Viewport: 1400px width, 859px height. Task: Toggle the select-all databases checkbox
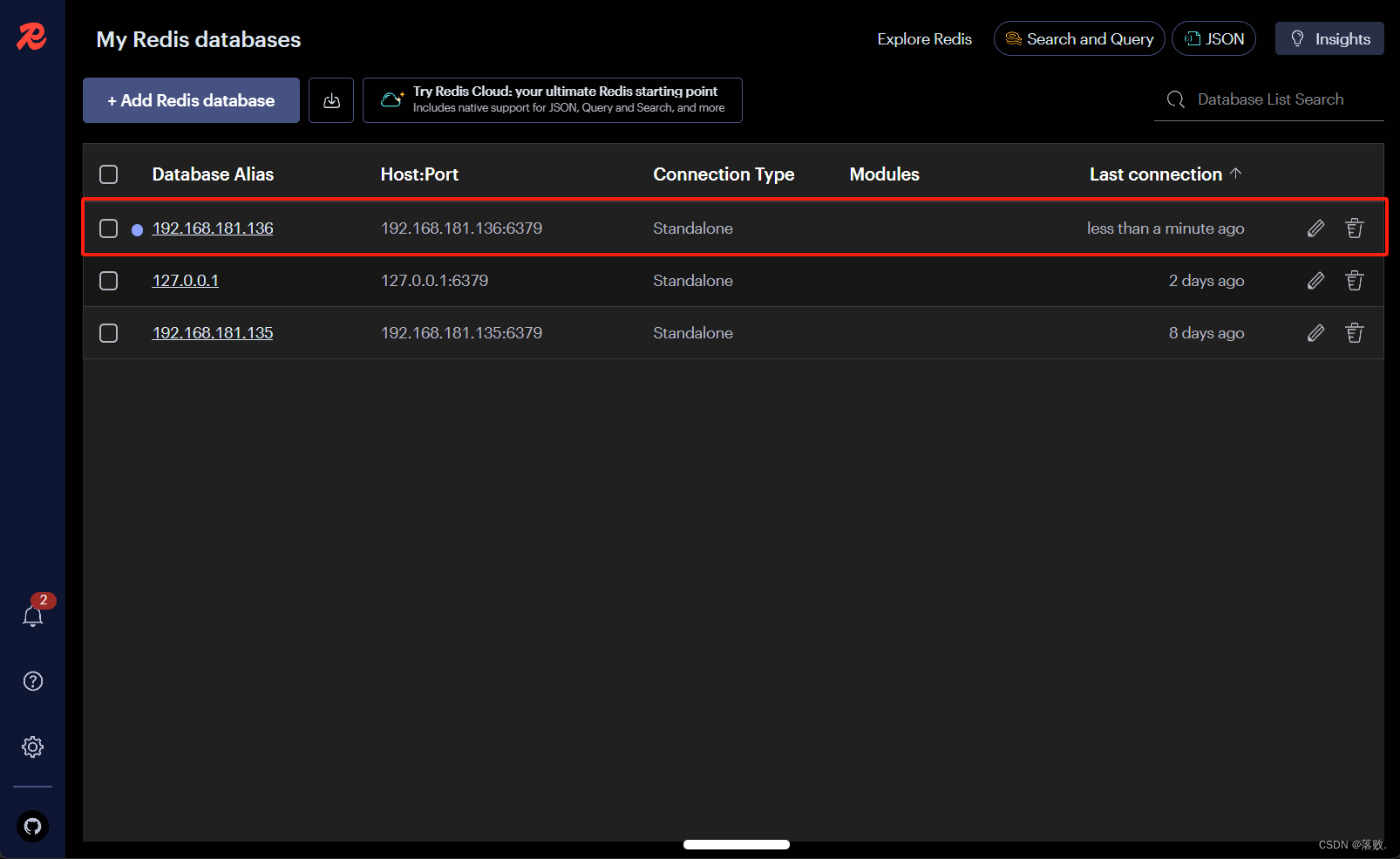point(109,174)
